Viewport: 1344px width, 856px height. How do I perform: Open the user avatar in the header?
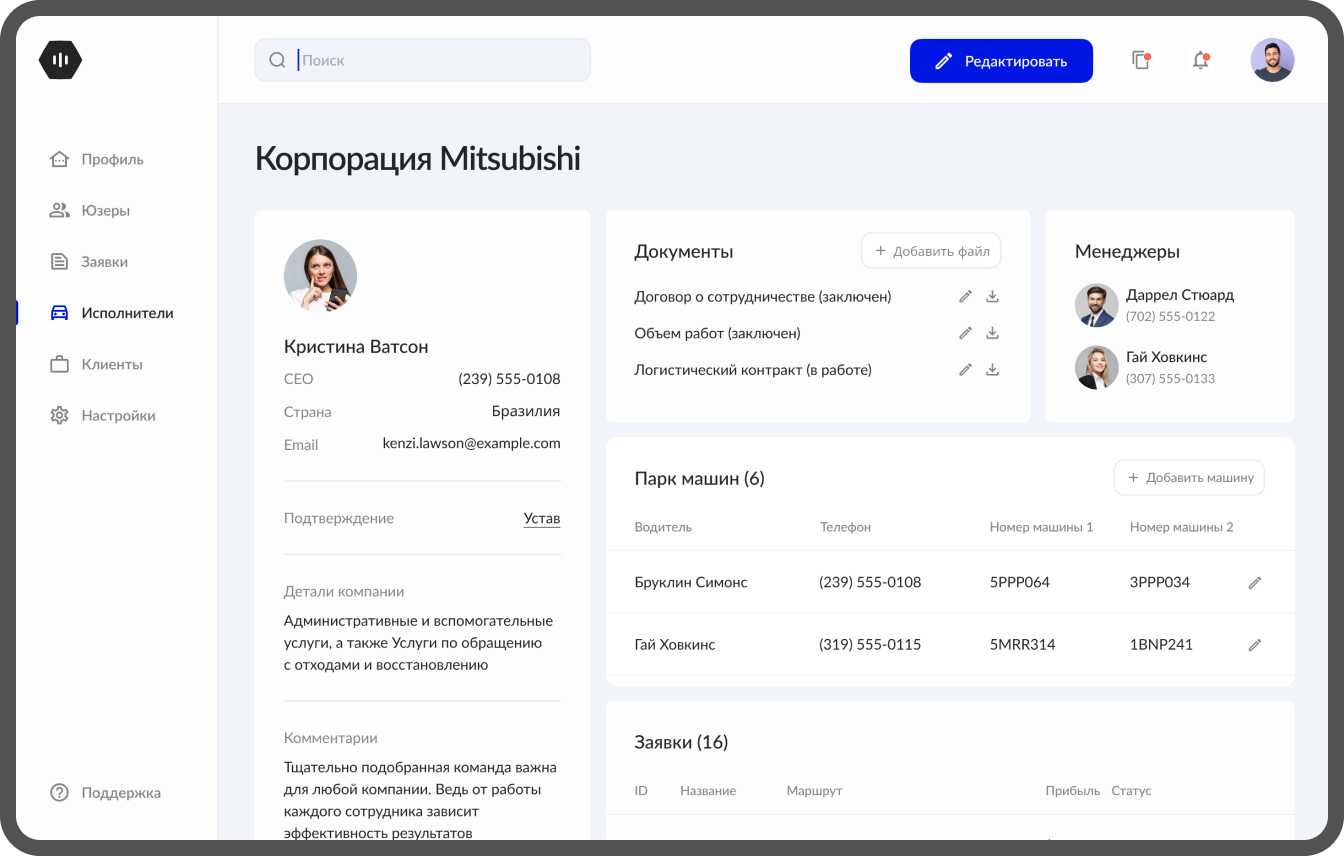[1272, 60]
